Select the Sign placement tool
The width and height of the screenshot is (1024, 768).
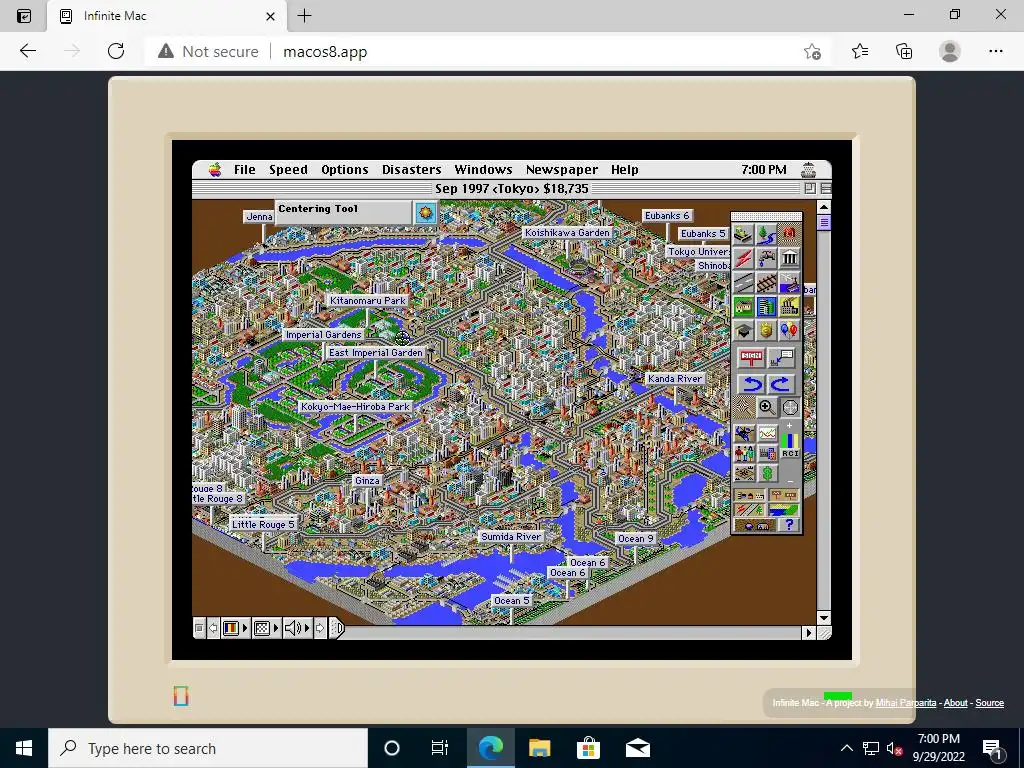click(751, 358)
